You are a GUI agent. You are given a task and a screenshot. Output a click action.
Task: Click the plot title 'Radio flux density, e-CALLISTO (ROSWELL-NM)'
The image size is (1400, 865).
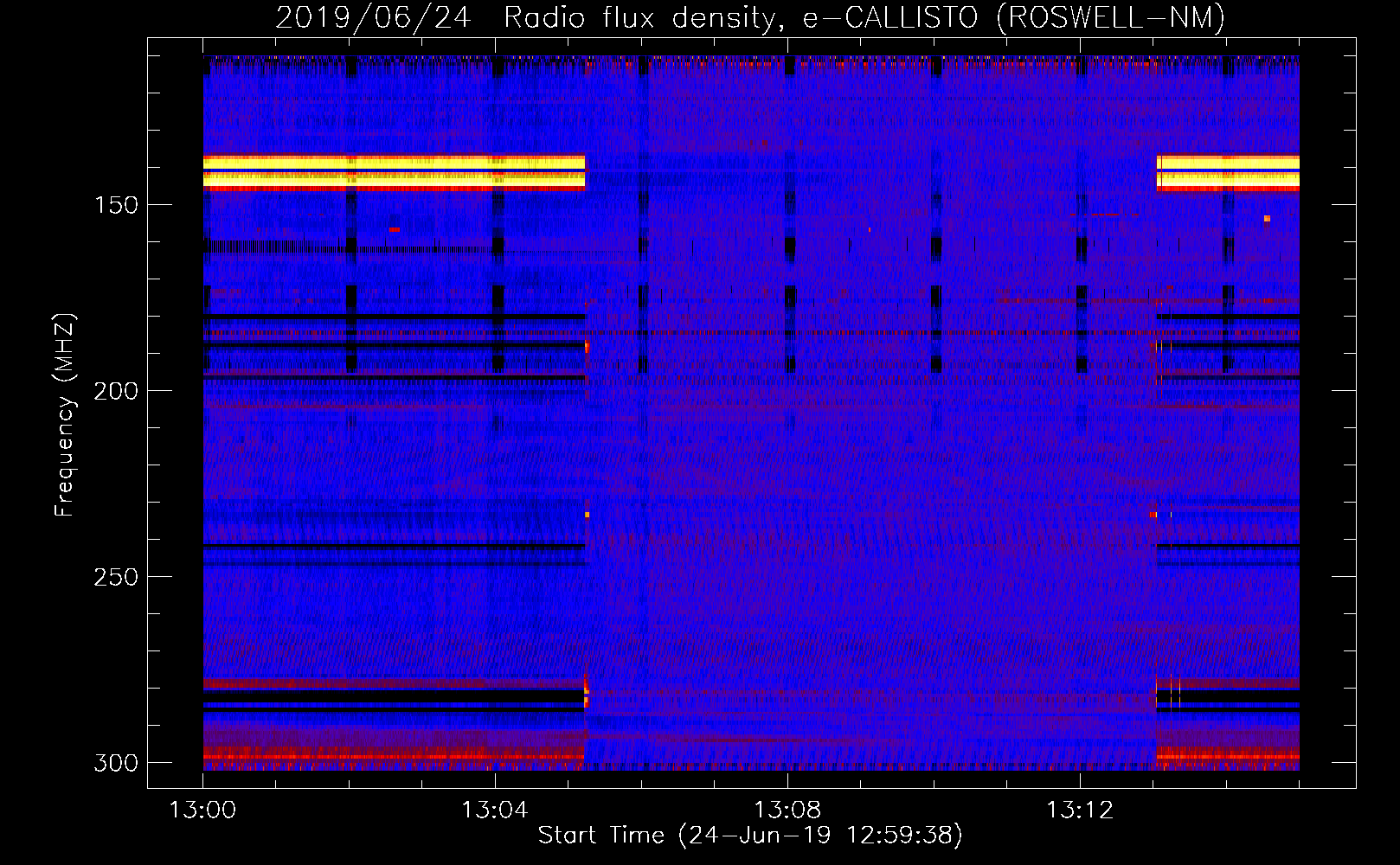click(x=864, y=17)
